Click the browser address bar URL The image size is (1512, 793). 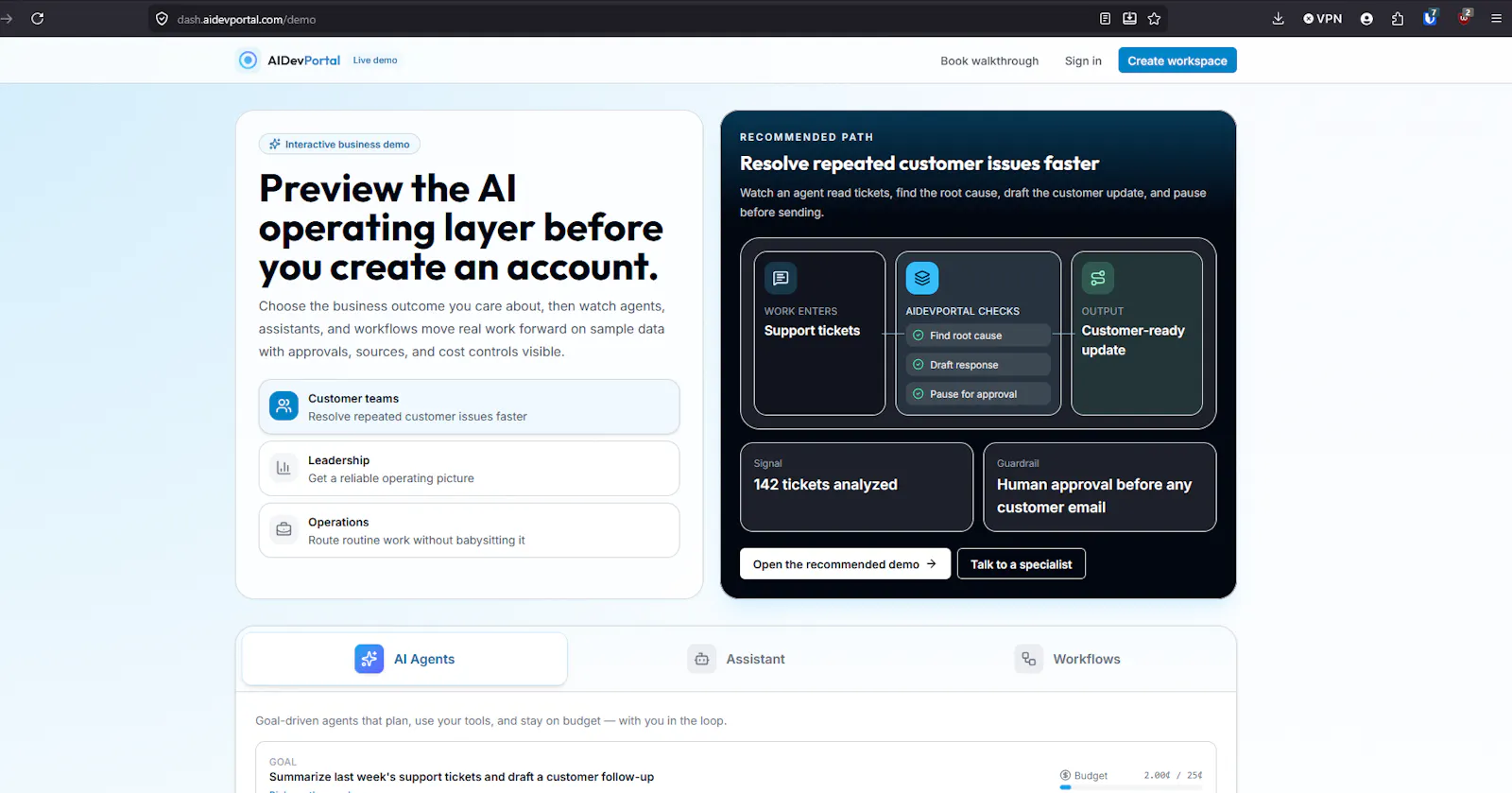pos(247,19)
